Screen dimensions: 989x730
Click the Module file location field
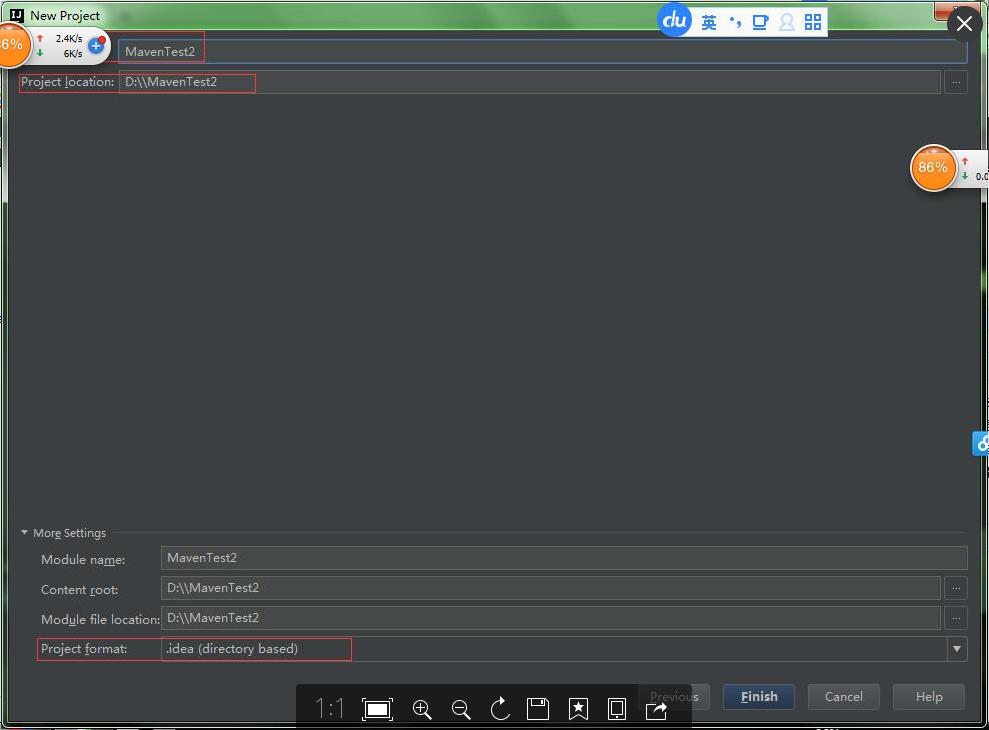[551, 618]
